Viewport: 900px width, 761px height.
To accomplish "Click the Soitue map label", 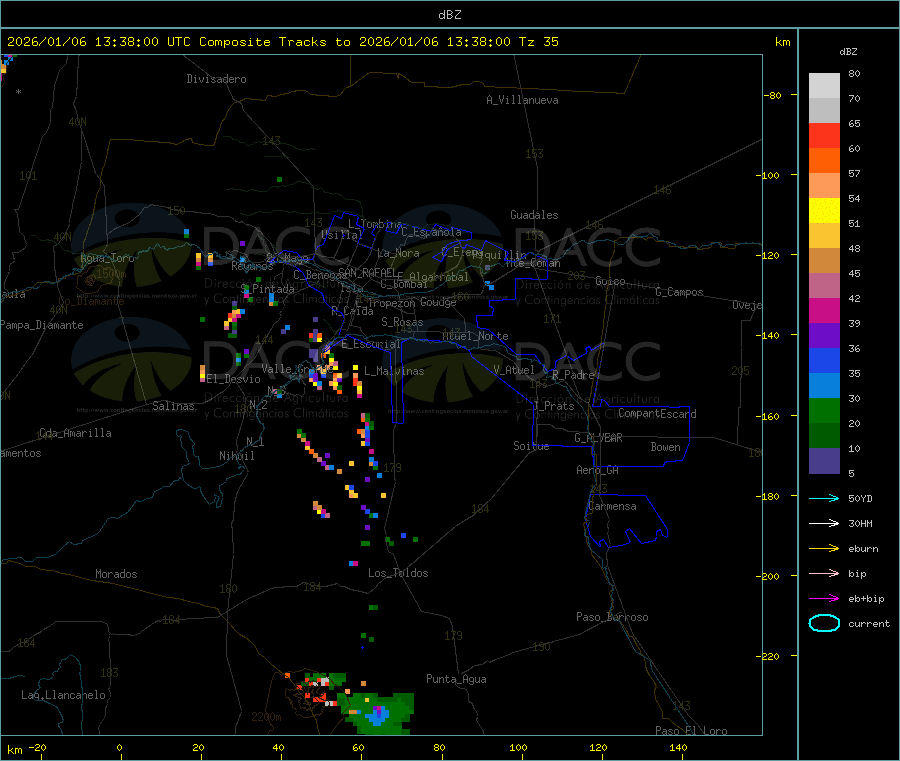I will [531, 446].
